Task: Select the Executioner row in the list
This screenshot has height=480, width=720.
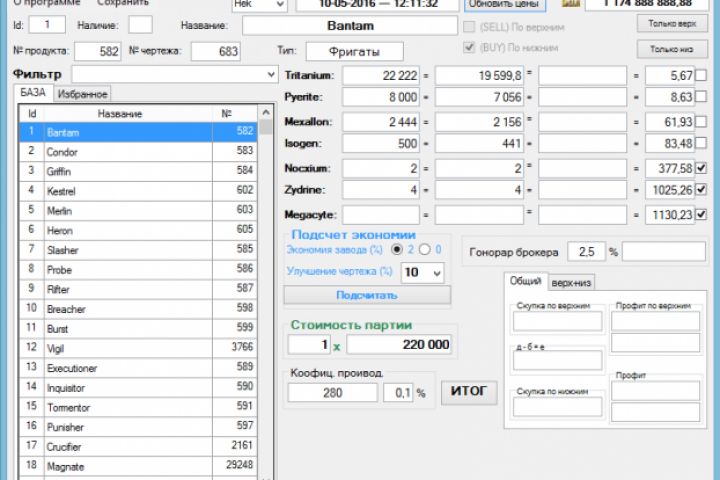Action: click(x=138, y=367)
